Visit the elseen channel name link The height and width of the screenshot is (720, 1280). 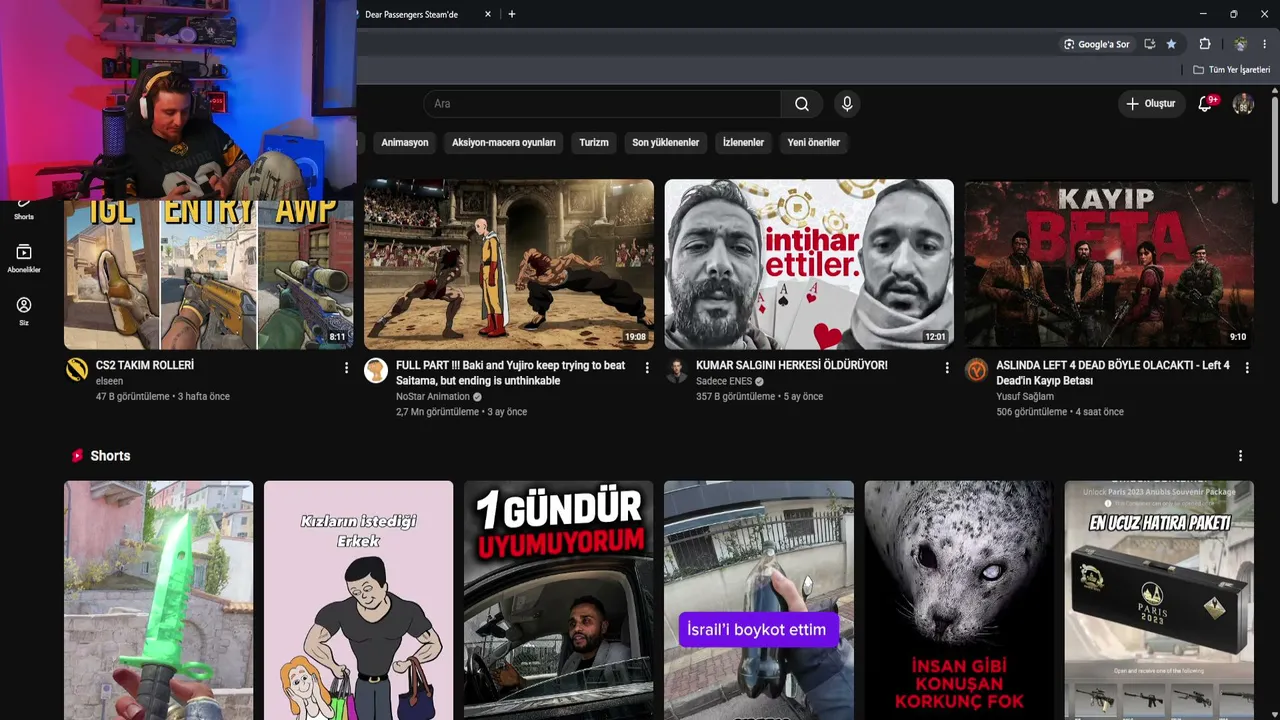(x=110, y=381)
